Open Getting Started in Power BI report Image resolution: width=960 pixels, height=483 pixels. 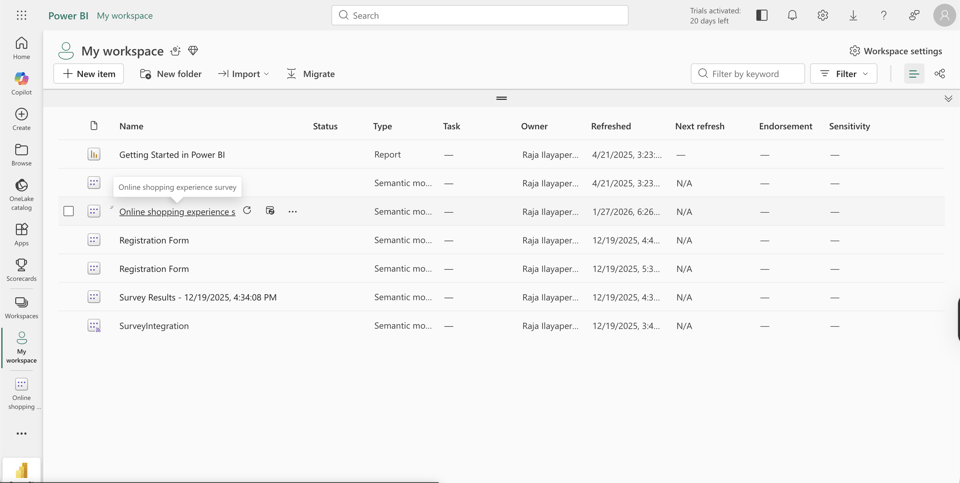(x=172, y=154)
